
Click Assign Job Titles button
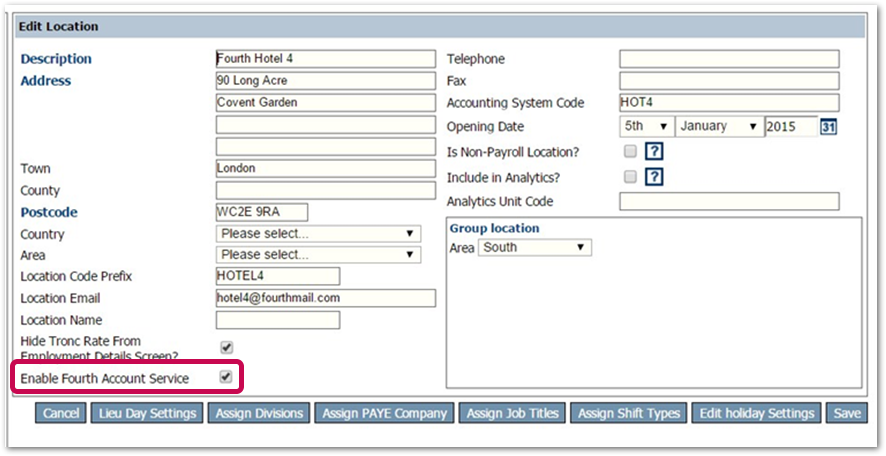click(513, 413)
